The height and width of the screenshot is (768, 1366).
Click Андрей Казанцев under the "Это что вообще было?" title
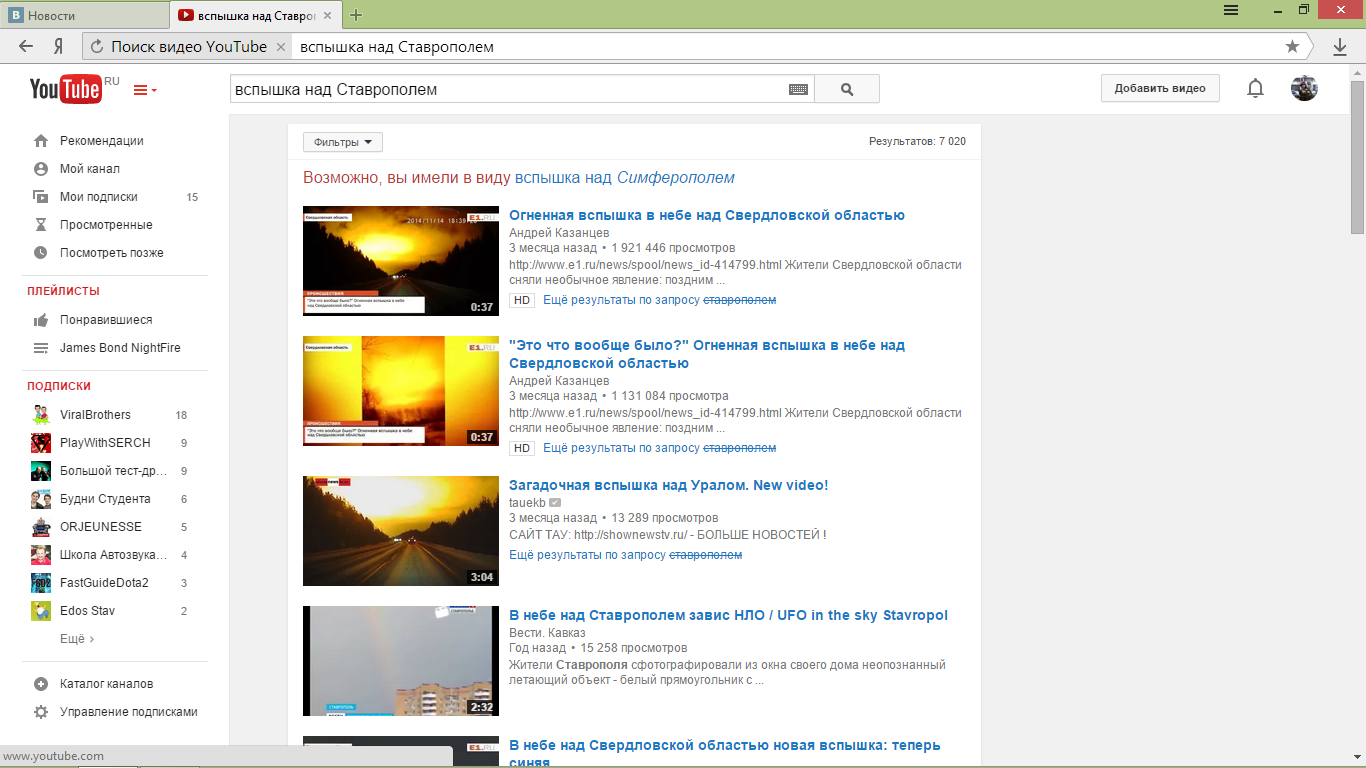point(559,380)
